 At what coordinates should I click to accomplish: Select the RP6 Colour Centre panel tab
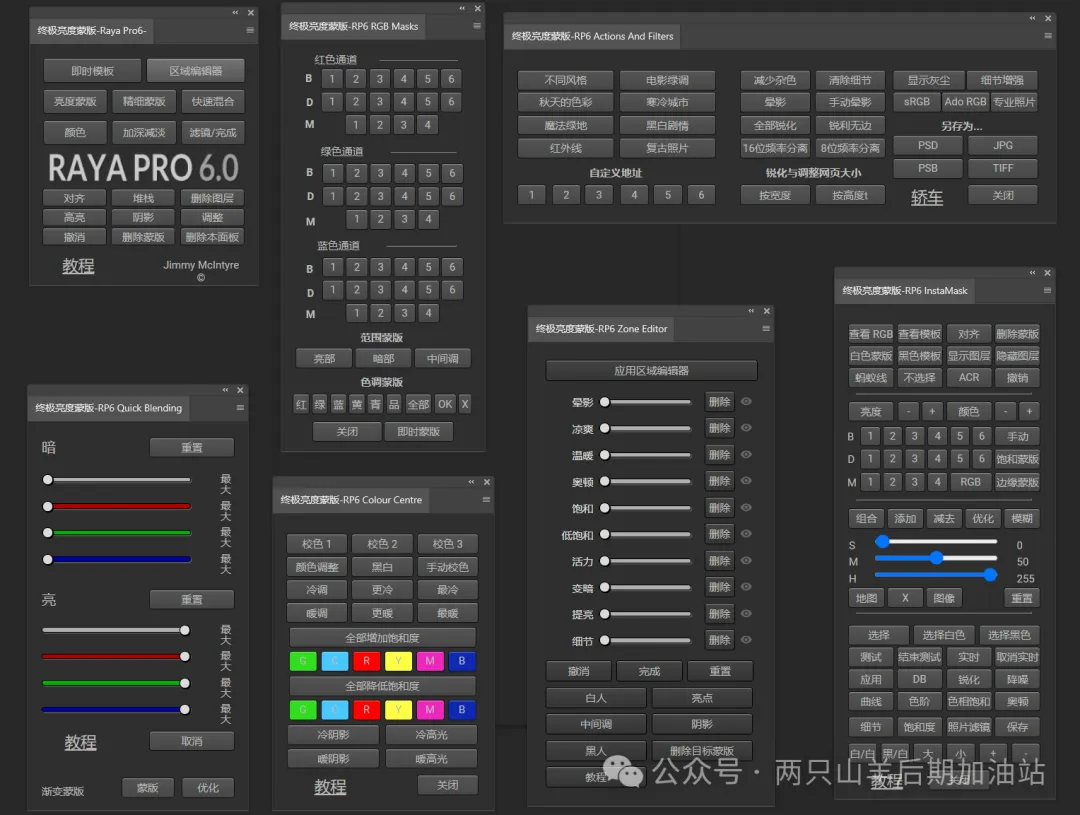click(x=351, y=499)
